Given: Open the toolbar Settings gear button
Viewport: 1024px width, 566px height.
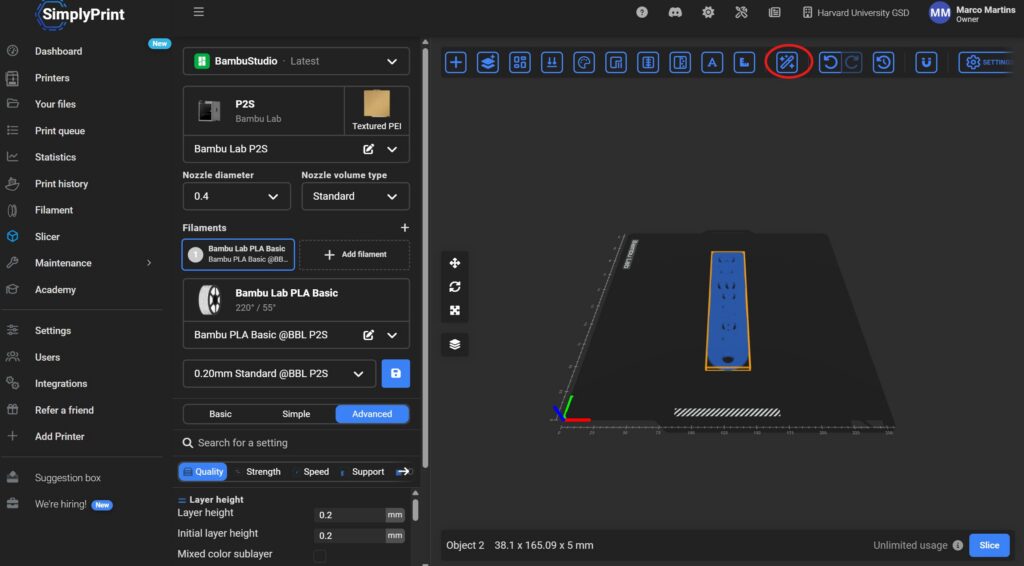Looking at the screenshot, I should (x=987, y=63).
